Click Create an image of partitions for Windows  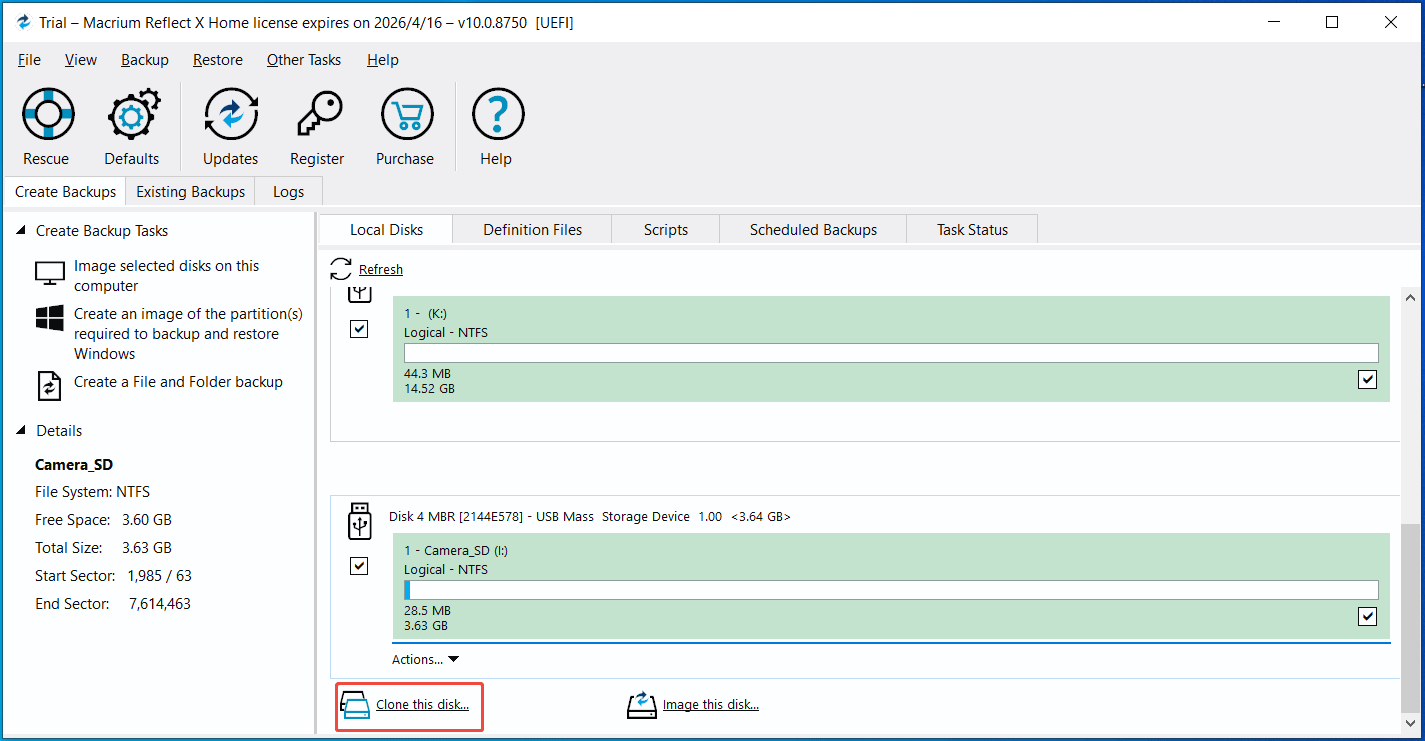pos(188,334)
